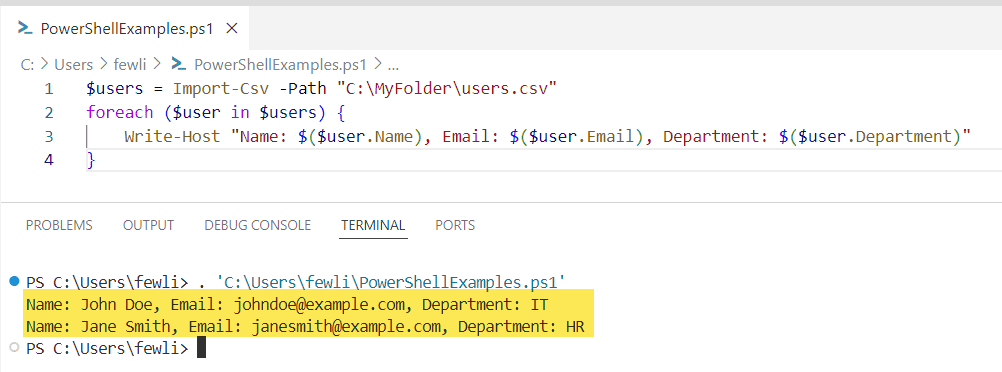Click the John Doe output line
Screen dimensions: 1002x372
288,304
